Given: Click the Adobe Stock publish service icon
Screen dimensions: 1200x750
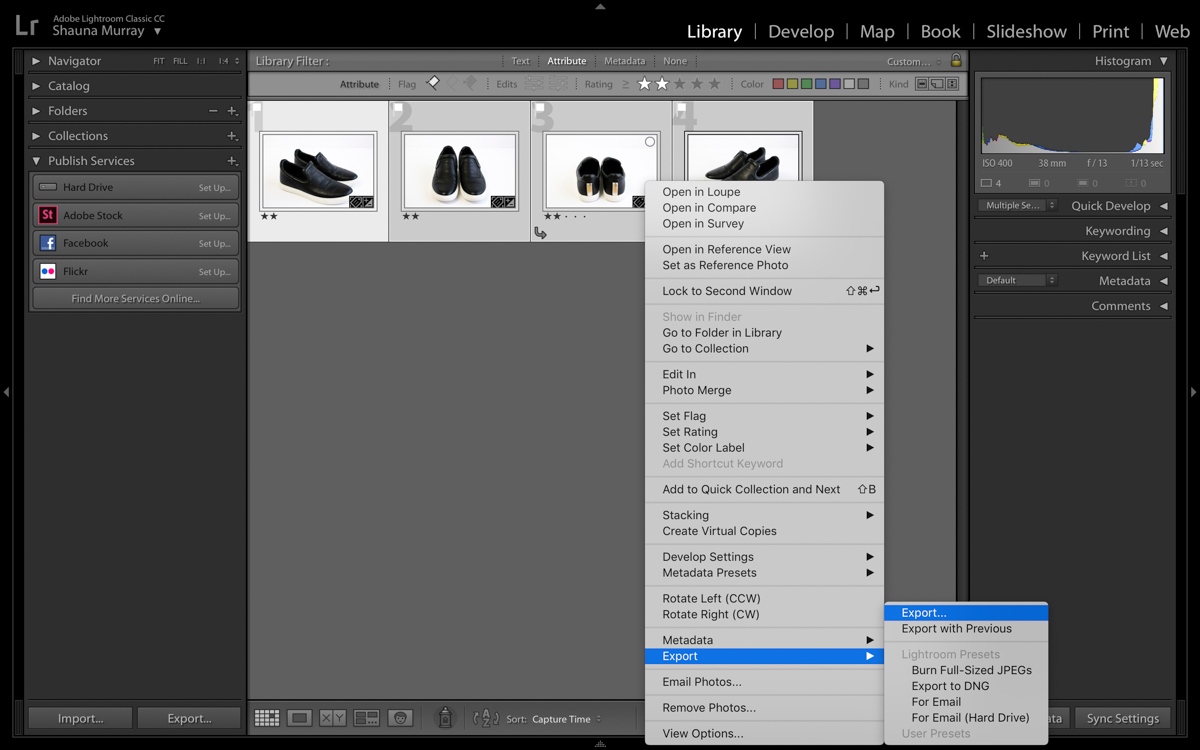Looking at the screenshot, I should (47, 215).
